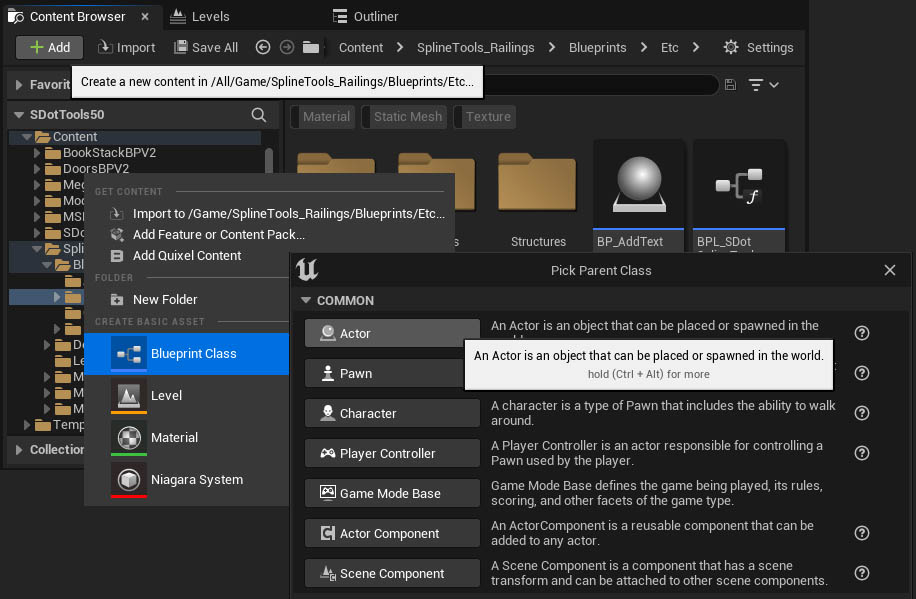This screenshot has width=916, height=599.
Task: Save all assets with Save All
Action: [206, 47]
